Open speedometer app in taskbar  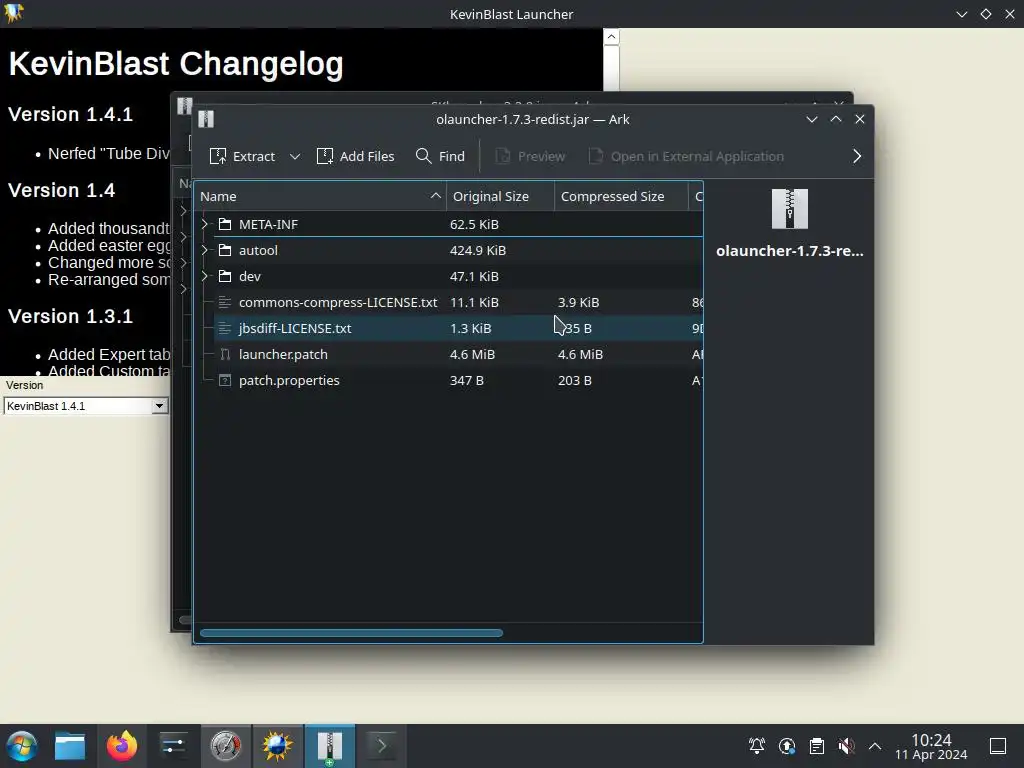point(225,746)
